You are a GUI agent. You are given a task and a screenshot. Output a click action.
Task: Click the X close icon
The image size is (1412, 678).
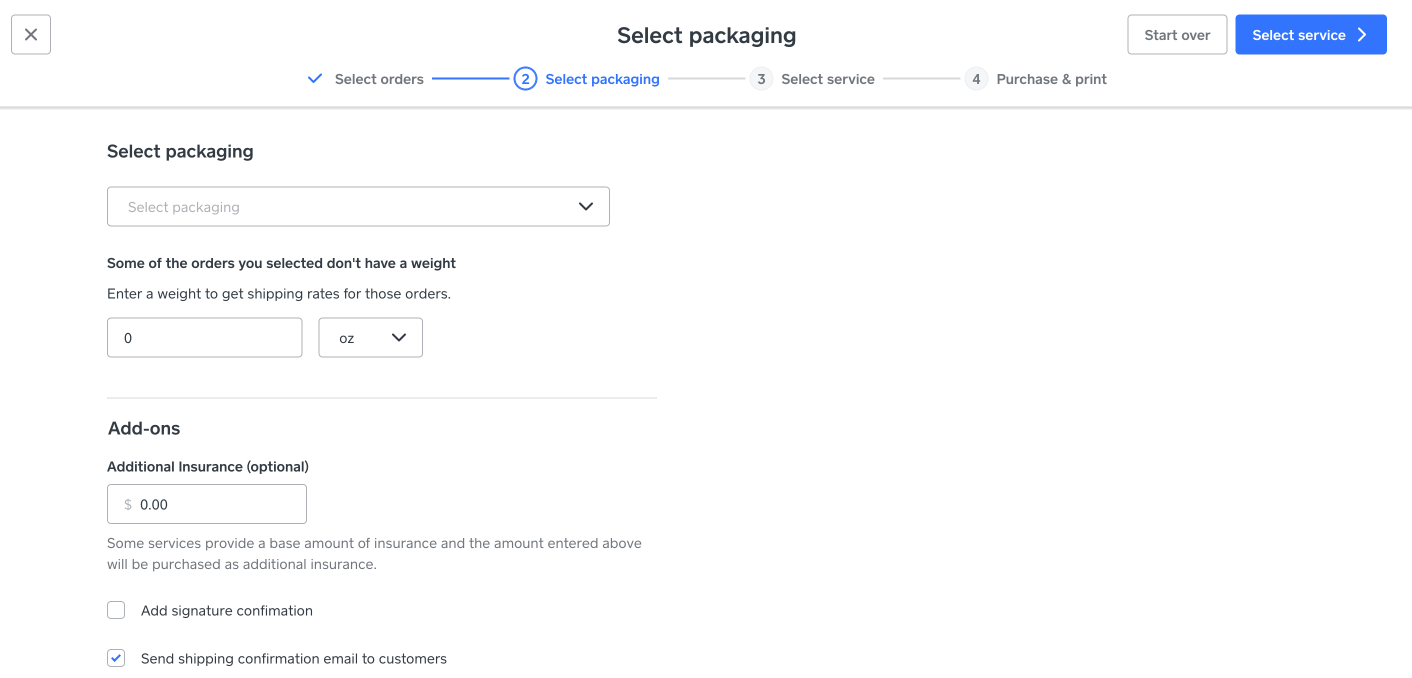[31, 35]
